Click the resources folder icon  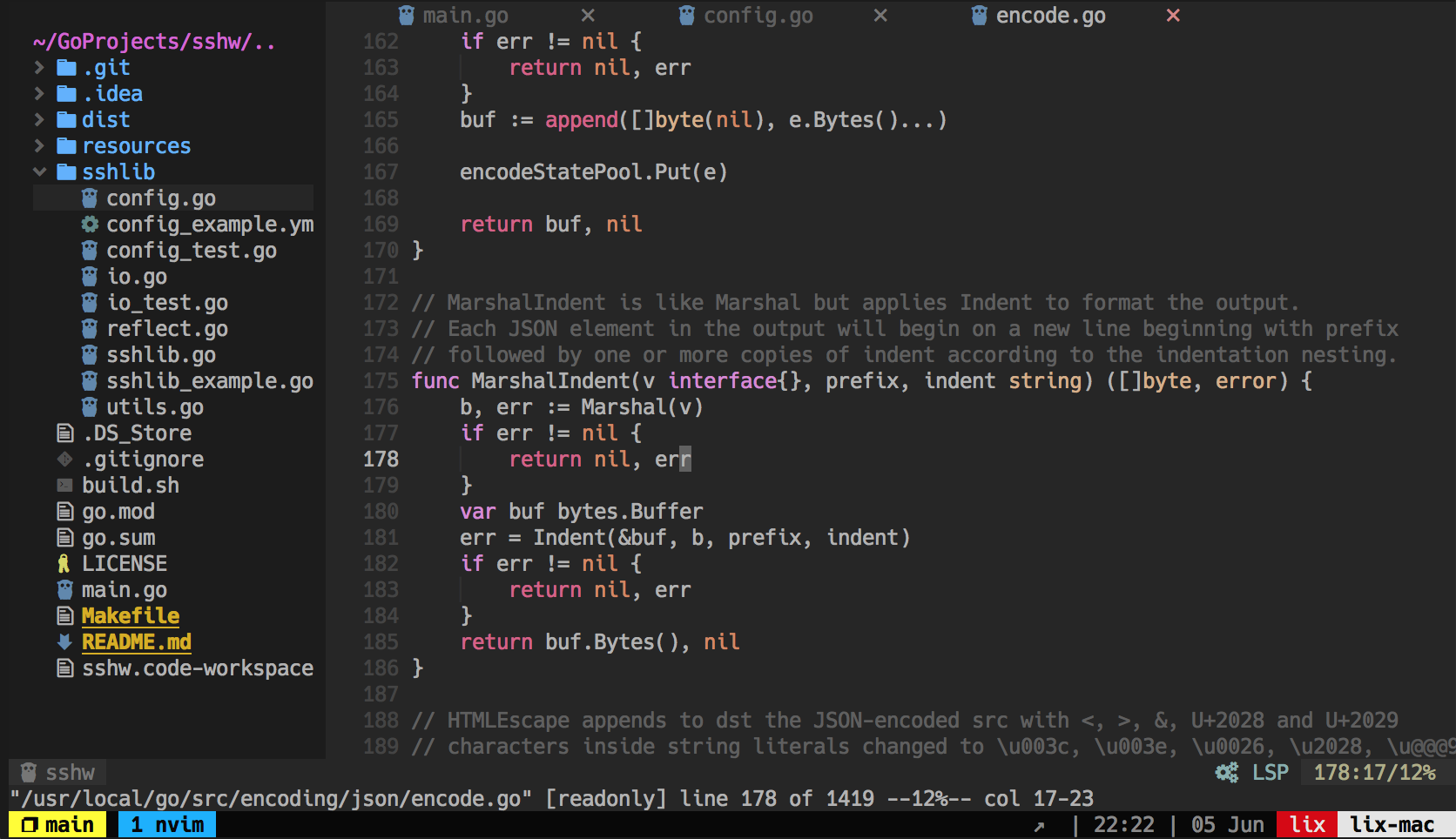click(x=66, y=146)
